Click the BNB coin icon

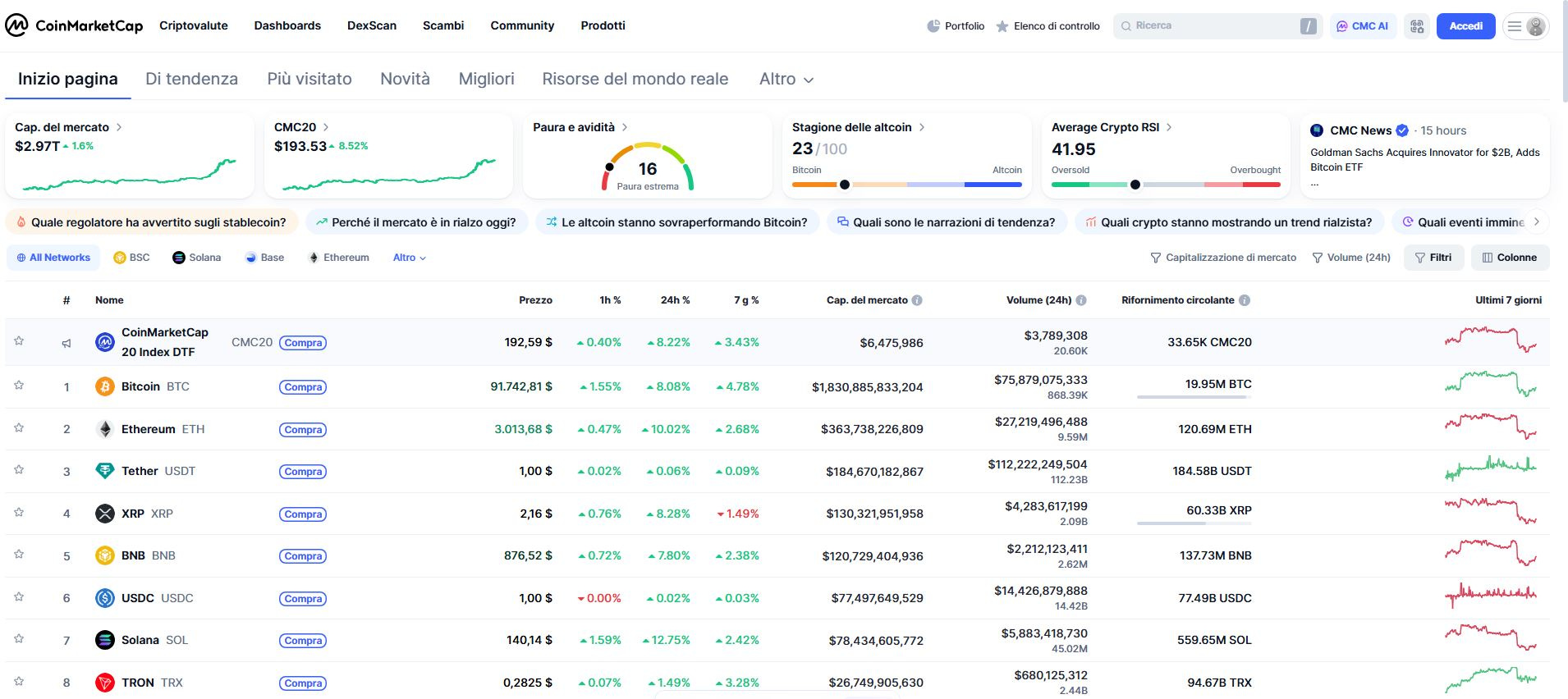pos(105,555)
